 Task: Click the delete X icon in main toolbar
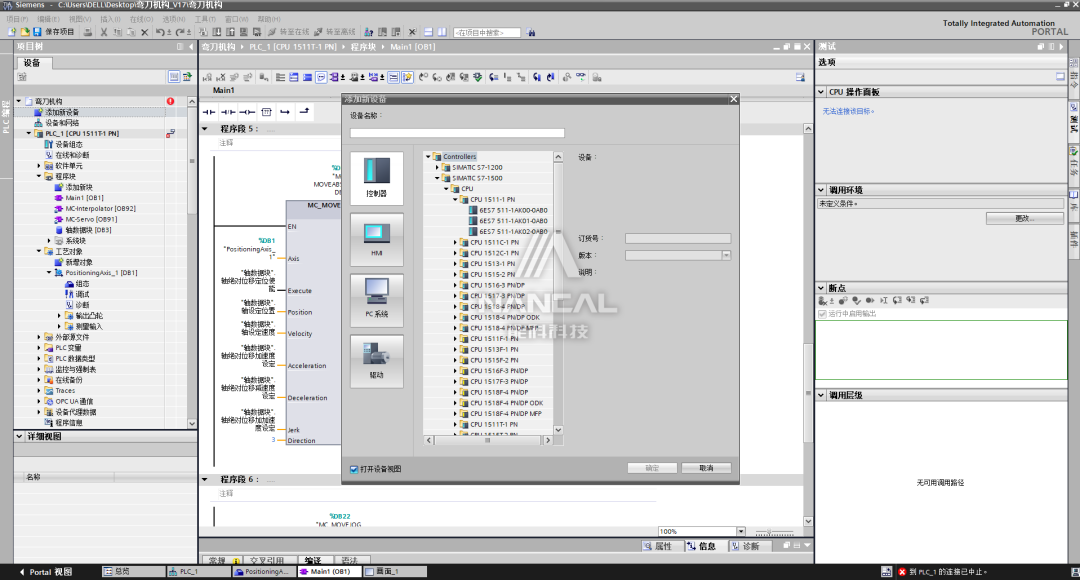click(144, 32)
